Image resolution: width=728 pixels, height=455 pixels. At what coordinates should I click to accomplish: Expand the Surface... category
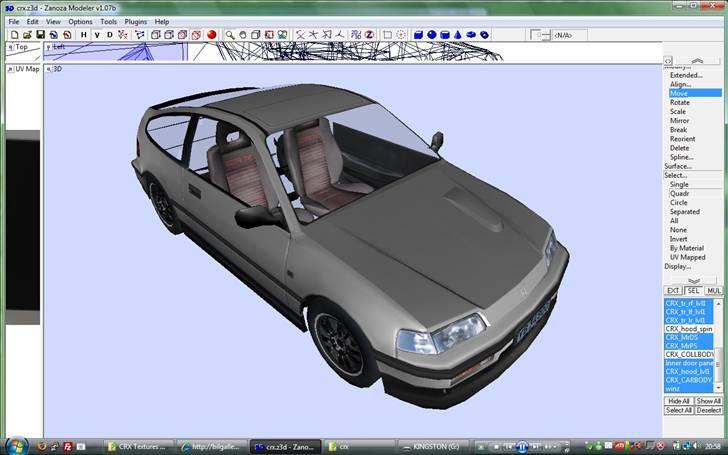click(678, 166)
